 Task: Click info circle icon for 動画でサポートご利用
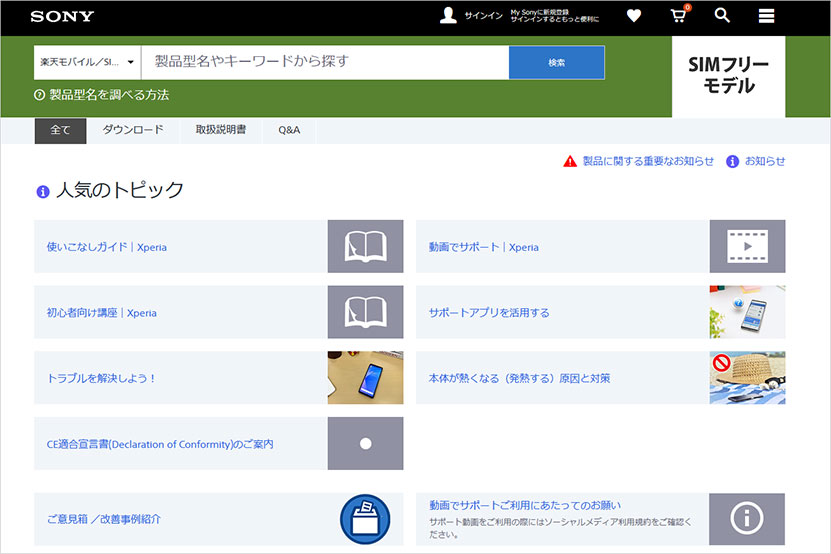click(747, 518)
